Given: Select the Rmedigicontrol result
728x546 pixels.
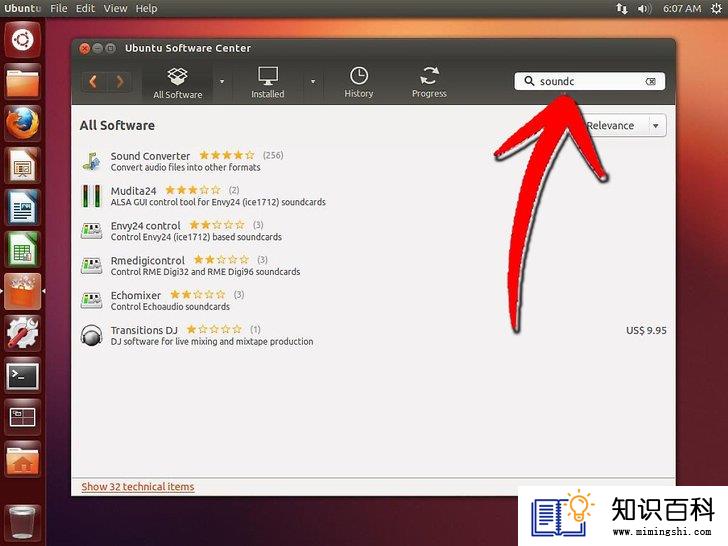Looking at the screenshot, I should [374, 266].
